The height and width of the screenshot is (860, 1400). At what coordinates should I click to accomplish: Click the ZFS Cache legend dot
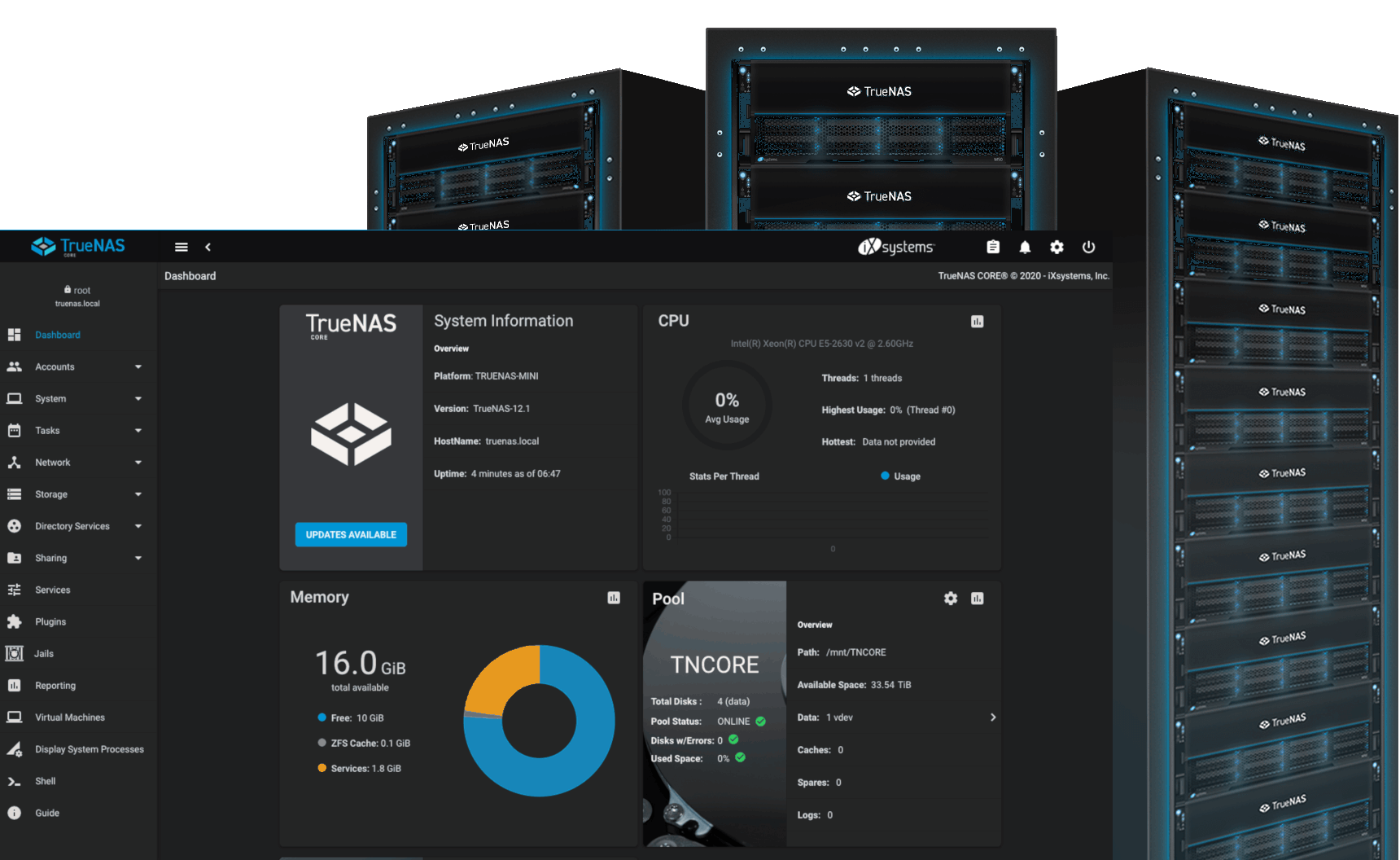click(x=322, y=743)
